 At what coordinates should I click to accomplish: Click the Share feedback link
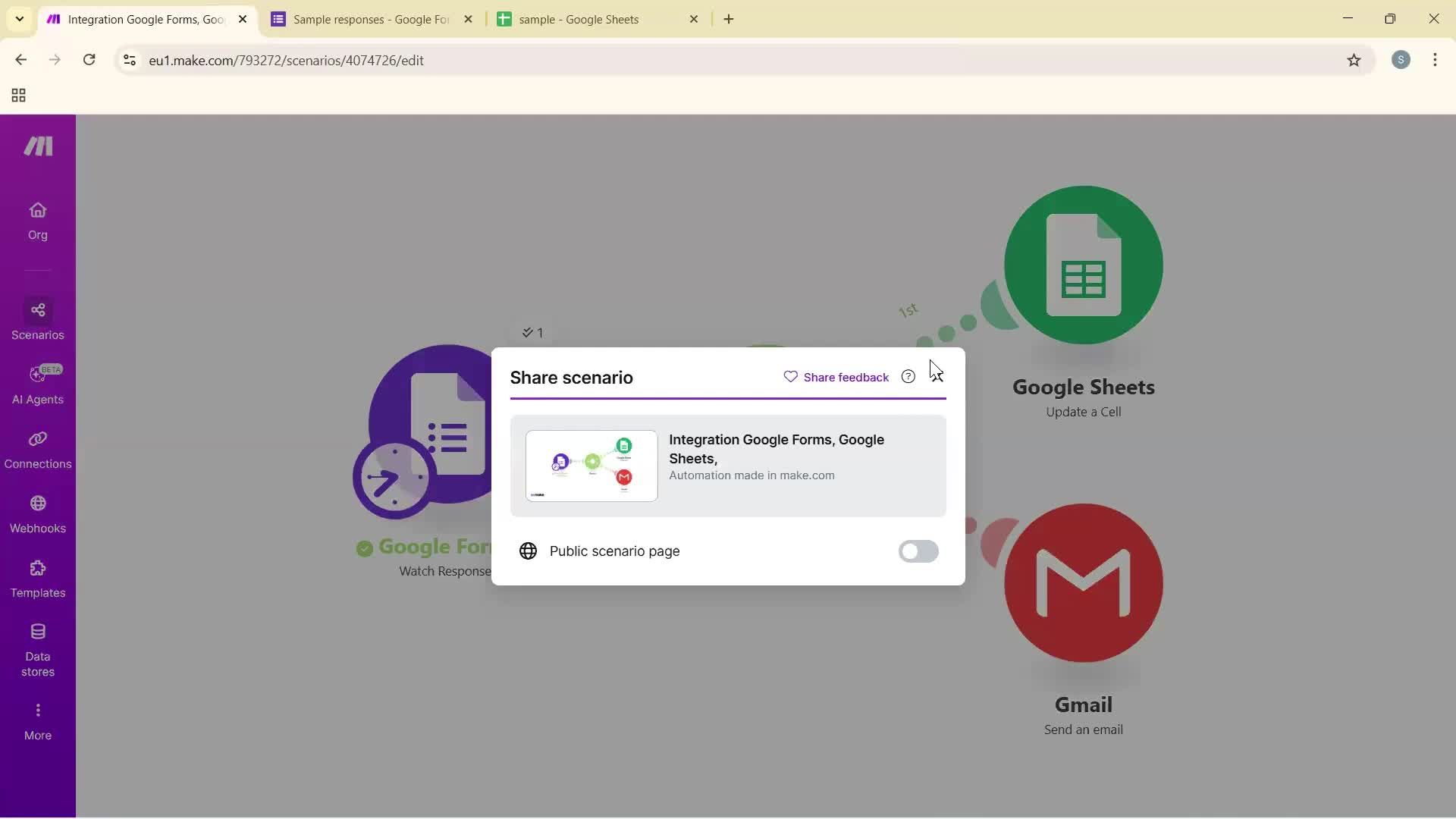(x=844, y=376)
